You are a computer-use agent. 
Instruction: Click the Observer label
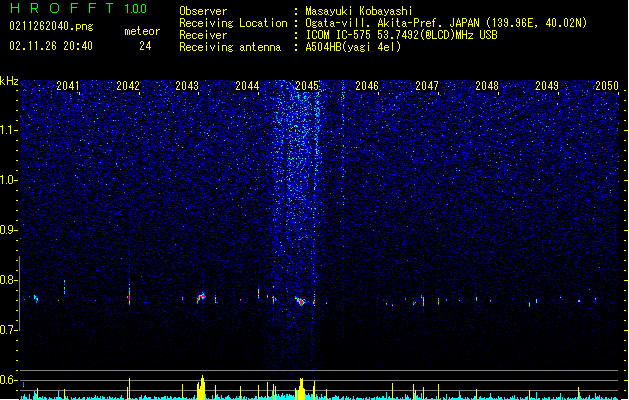[203, 11]
